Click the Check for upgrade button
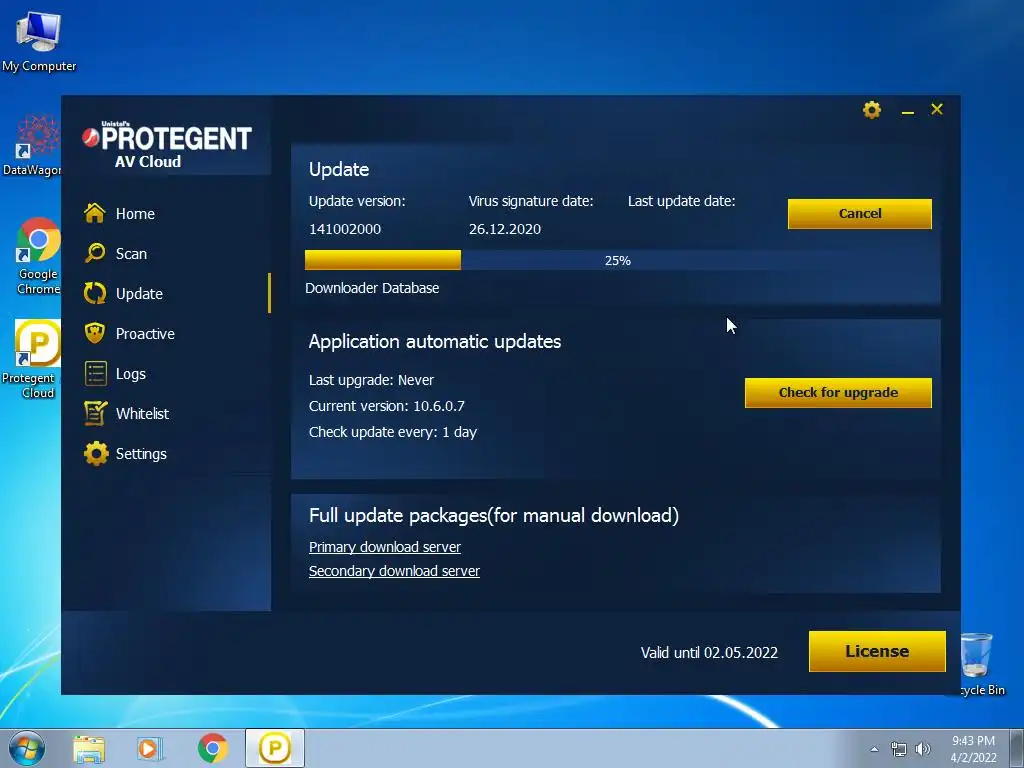Image resolution: width=1024 pixels, height=768 pixels. (x=838, y=392)
